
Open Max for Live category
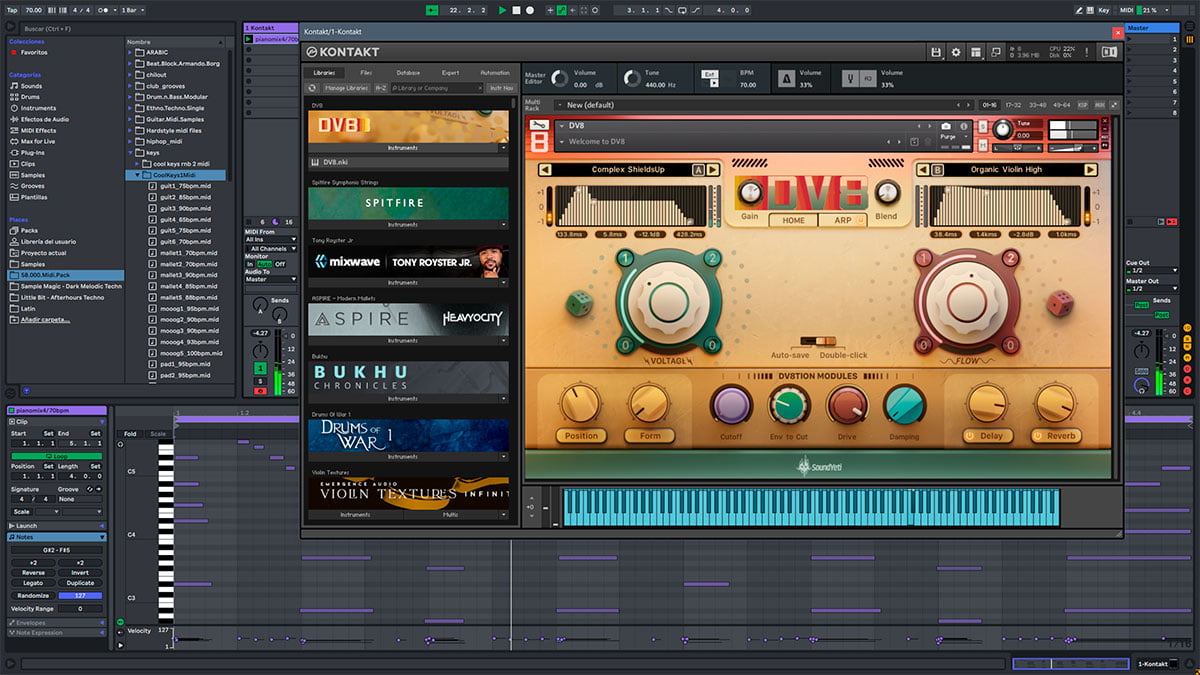coord(40,141)
